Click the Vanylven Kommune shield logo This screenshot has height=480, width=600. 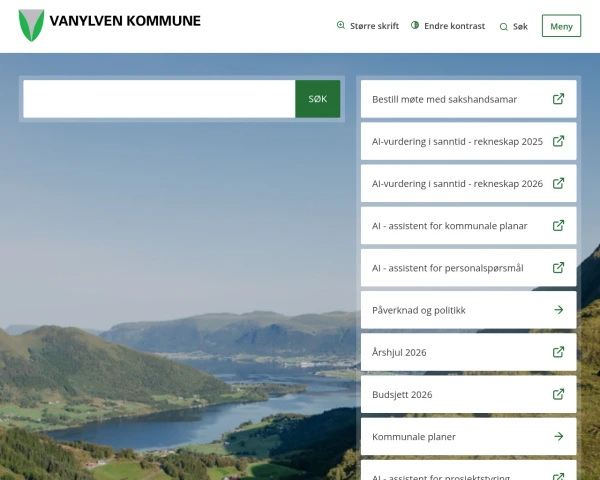[x=31, y=25]
